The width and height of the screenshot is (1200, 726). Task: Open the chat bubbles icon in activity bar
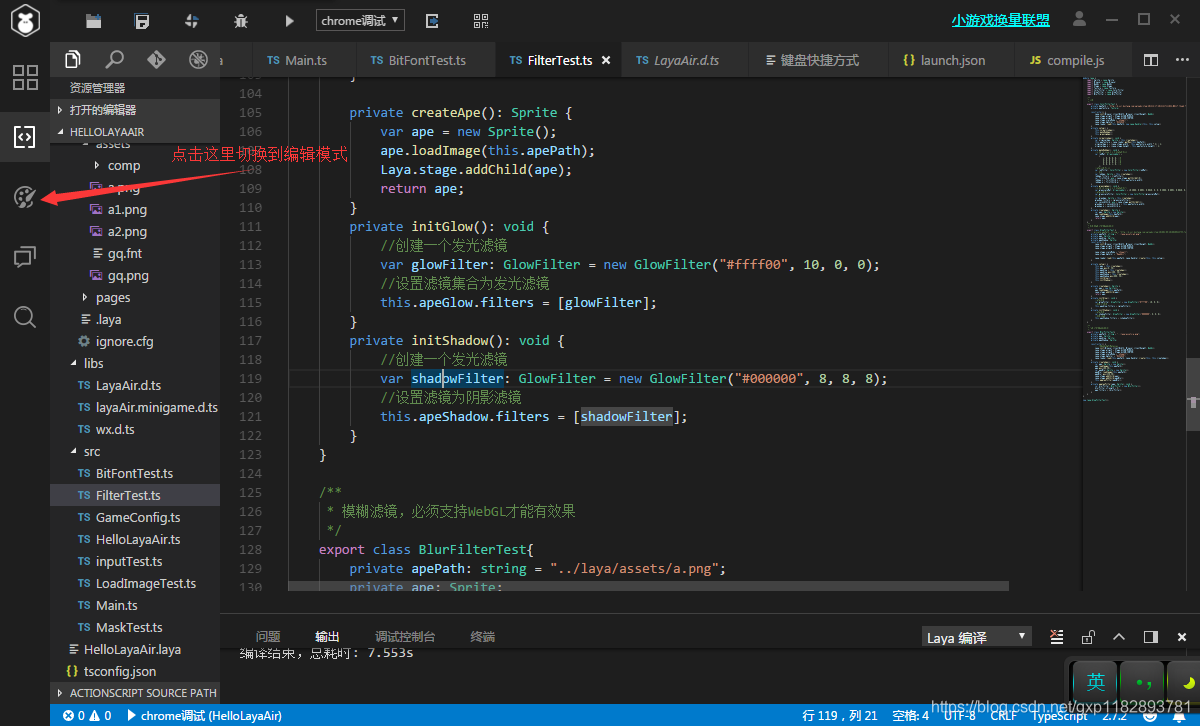tap(25, 257)
